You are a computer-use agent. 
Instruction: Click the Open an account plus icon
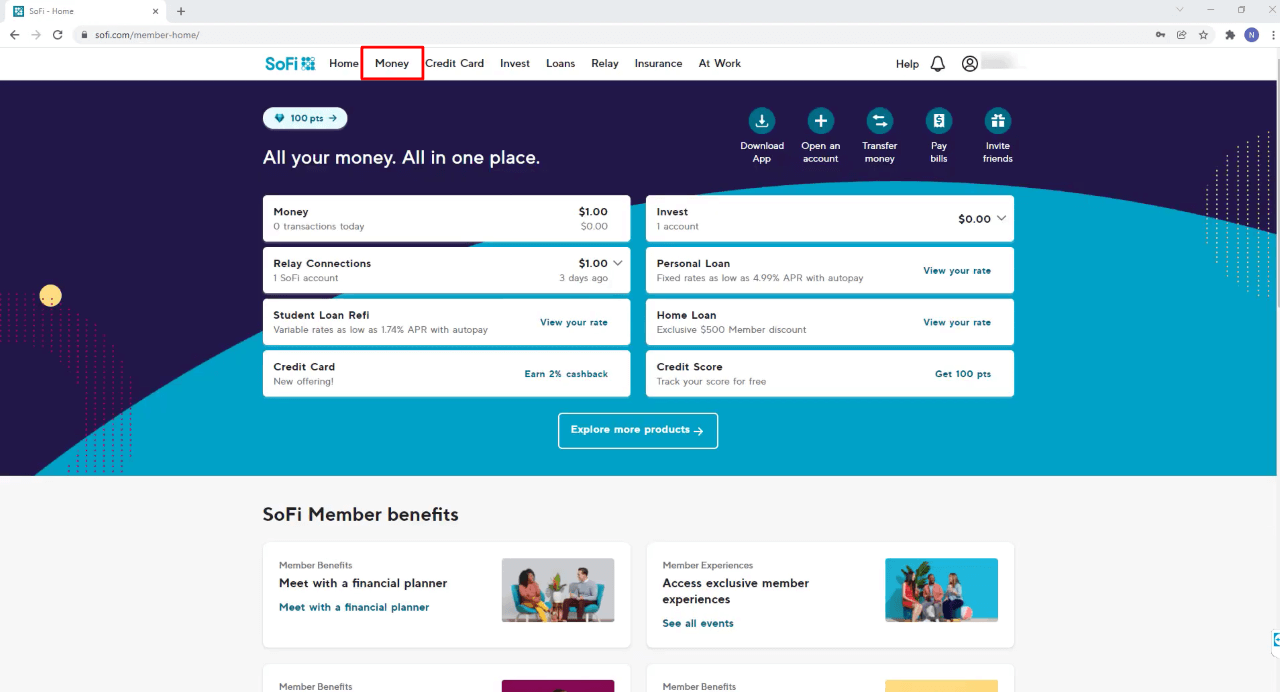pos(820,121)
